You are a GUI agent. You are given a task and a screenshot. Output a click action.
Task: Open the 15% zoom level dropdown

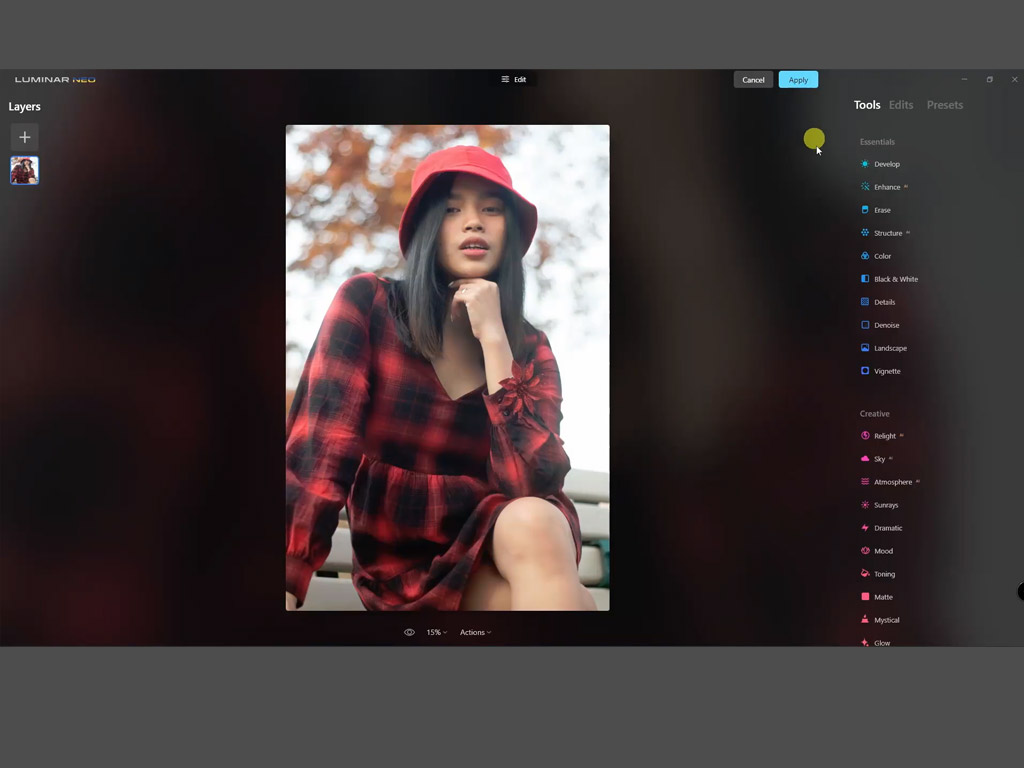pos(436,632)
